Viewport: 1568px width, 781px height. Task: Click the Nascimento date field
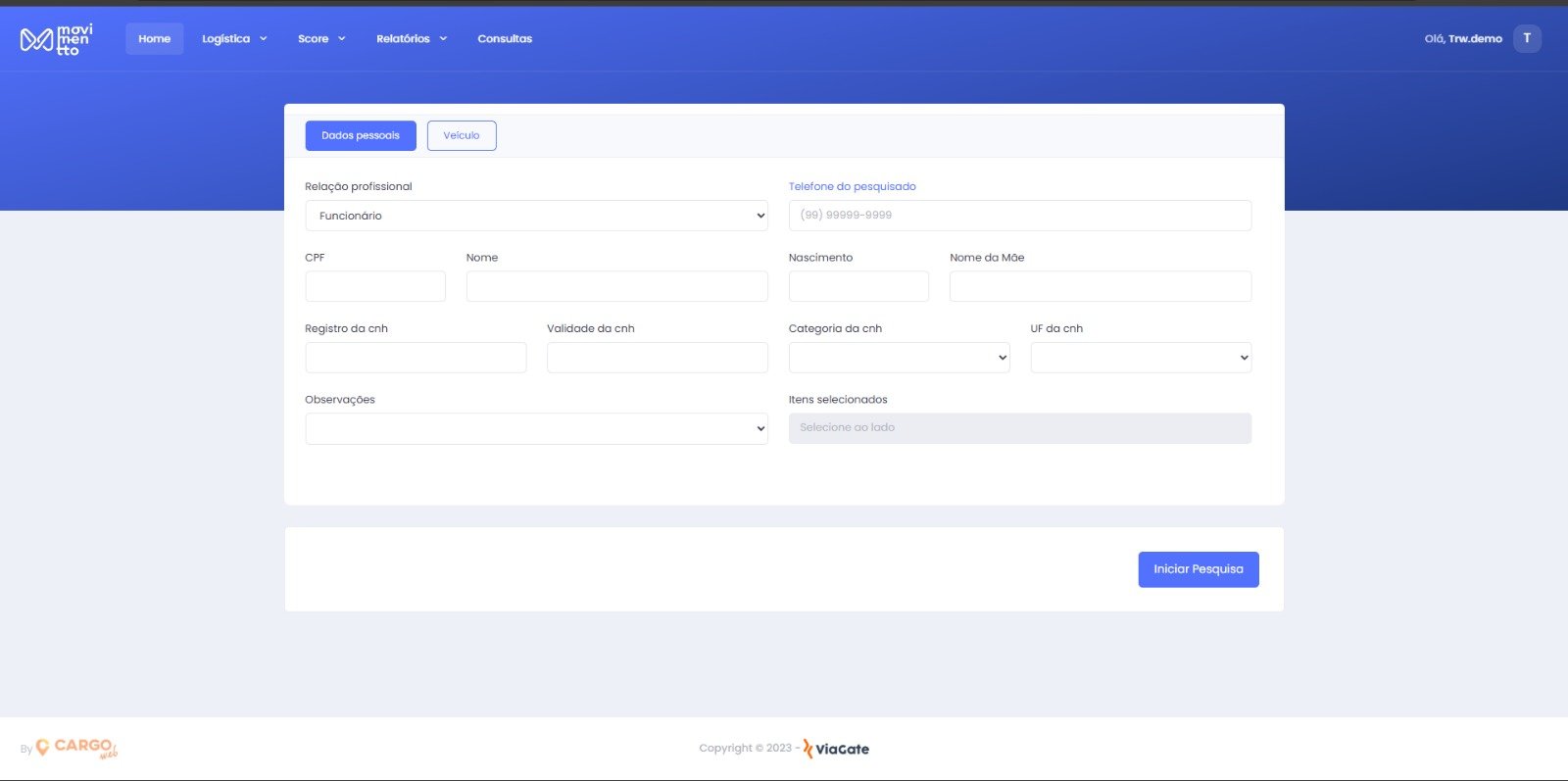(x=858, y=286)
